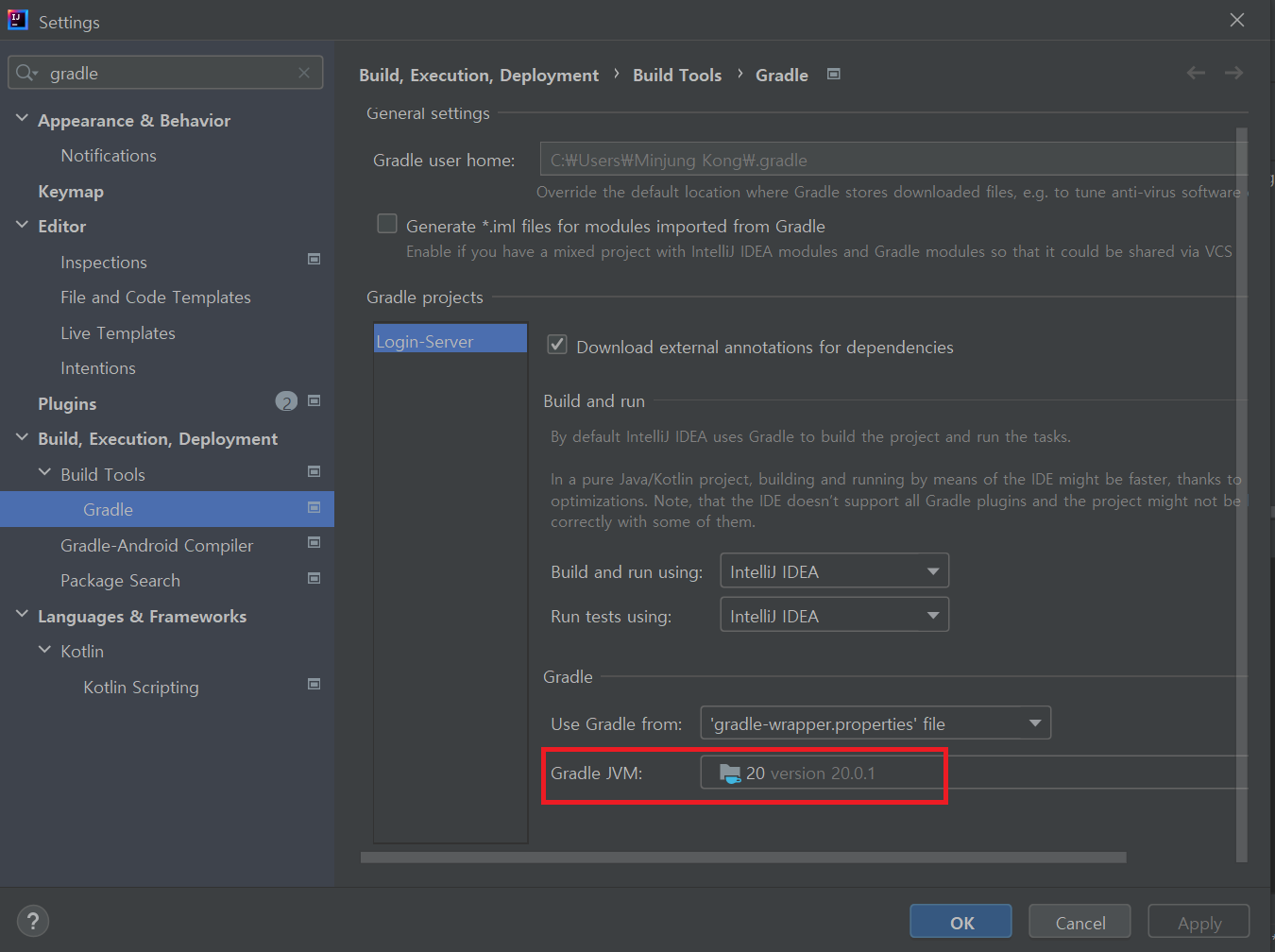1275x952 pixels.
Task: Open Keymap settings
Action: (x=71, y=192)
